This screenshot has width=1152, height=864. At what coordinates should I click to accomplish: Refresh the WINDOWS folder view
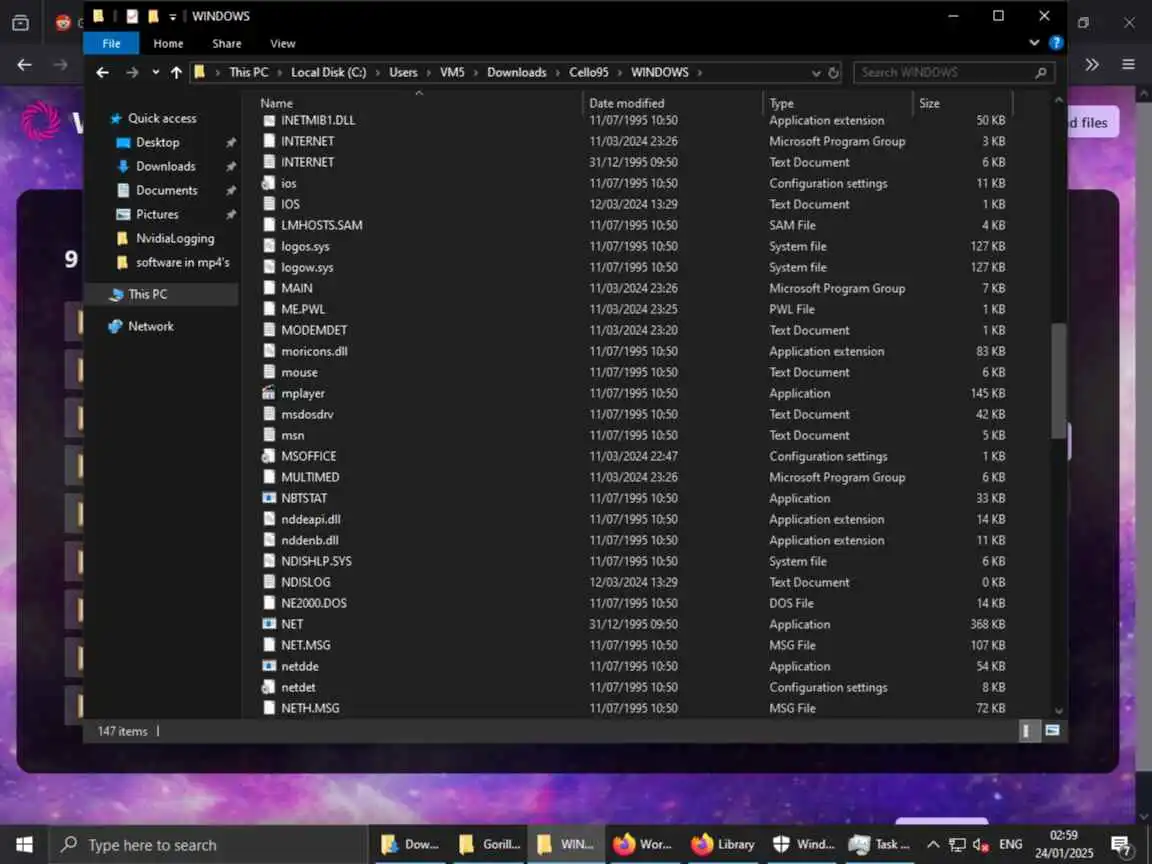pyautogui.click(x=833, y=73)
